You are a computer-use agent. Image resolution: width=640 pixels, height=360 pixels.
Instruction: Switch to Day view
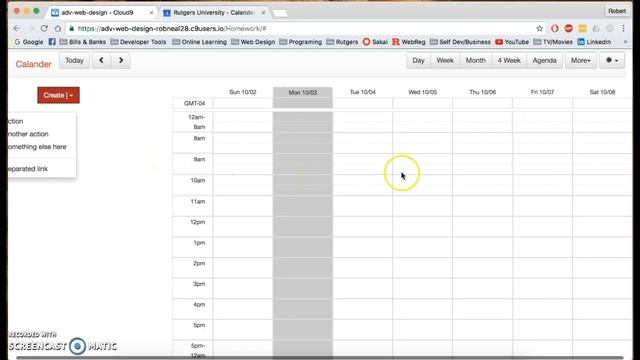tap(418, 60)
